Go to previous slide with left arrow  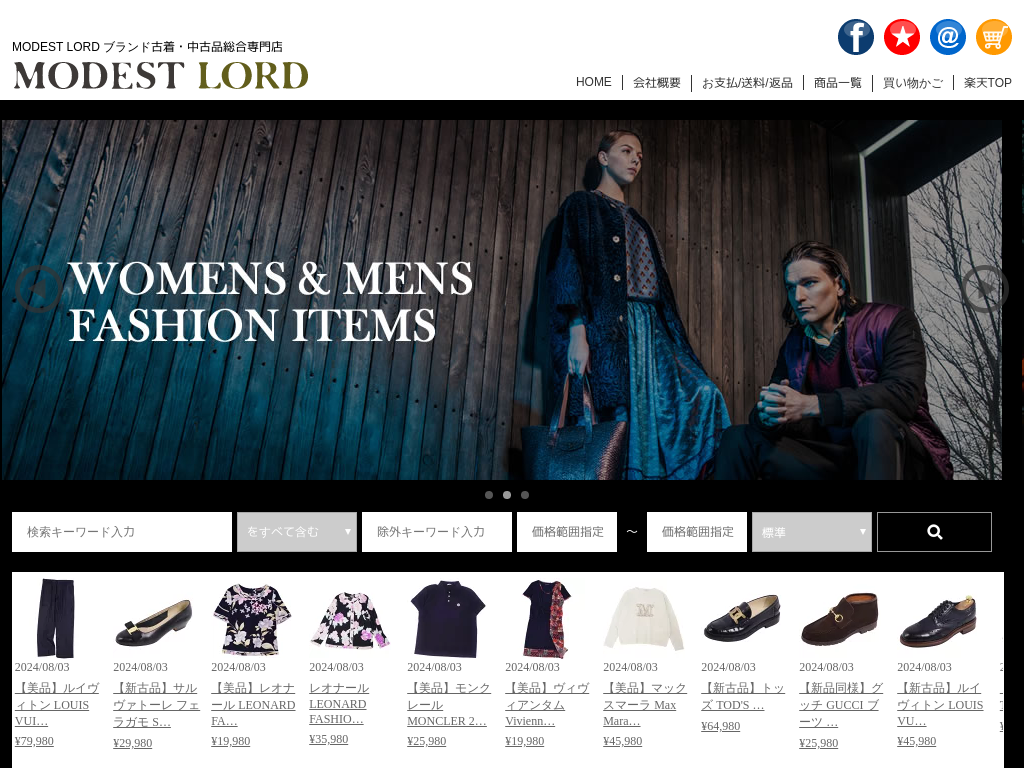[39, 289]
